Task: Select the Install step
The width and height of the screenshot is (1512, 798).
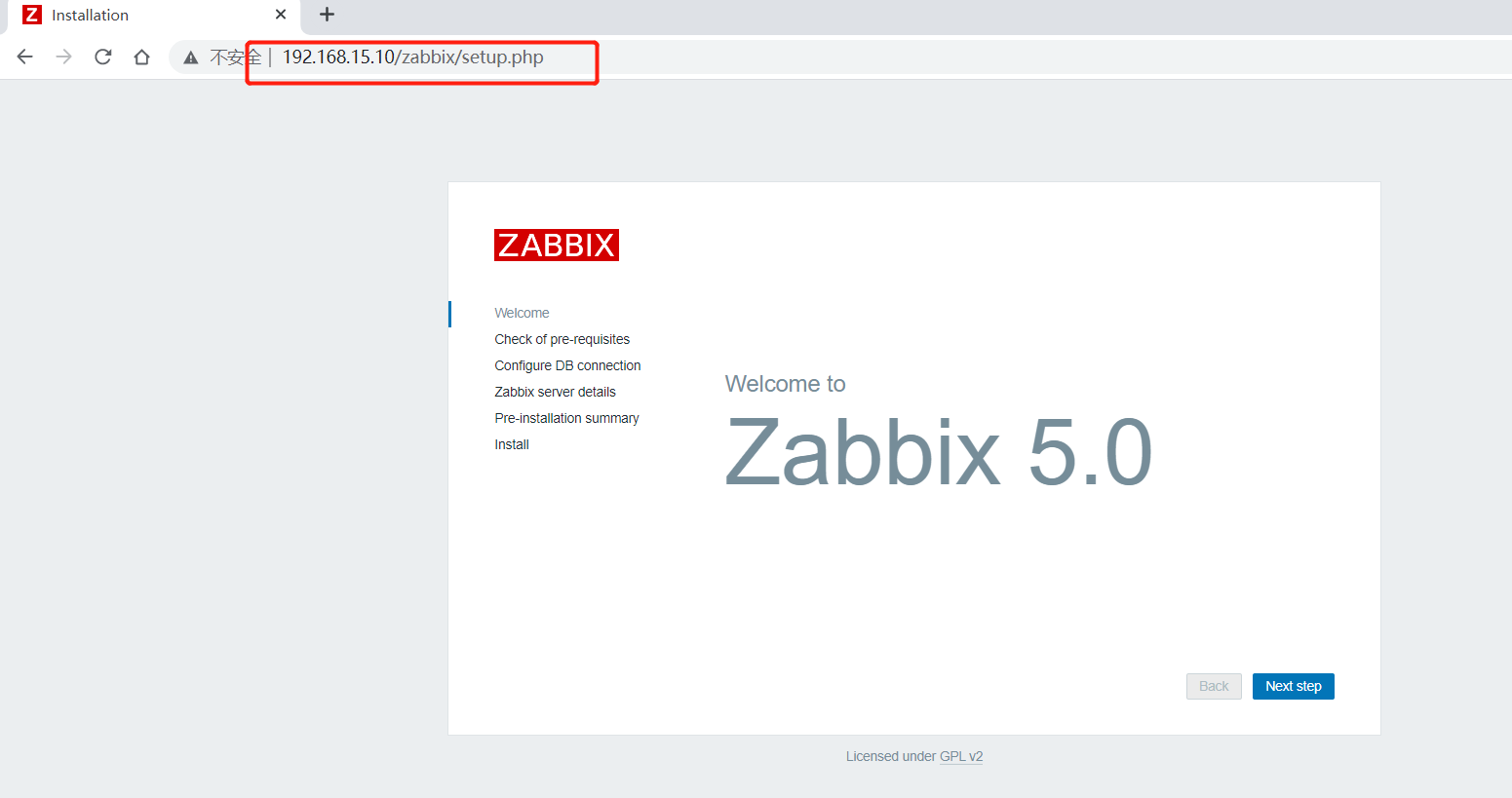Action: (x=512, y=444)
